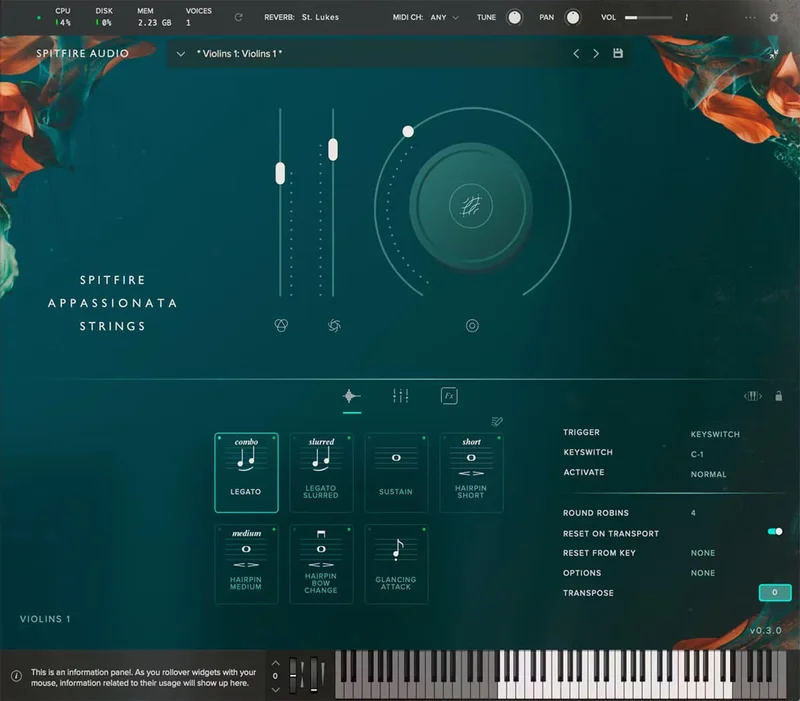Open the settings gear icon

click(x=773, y=17)
